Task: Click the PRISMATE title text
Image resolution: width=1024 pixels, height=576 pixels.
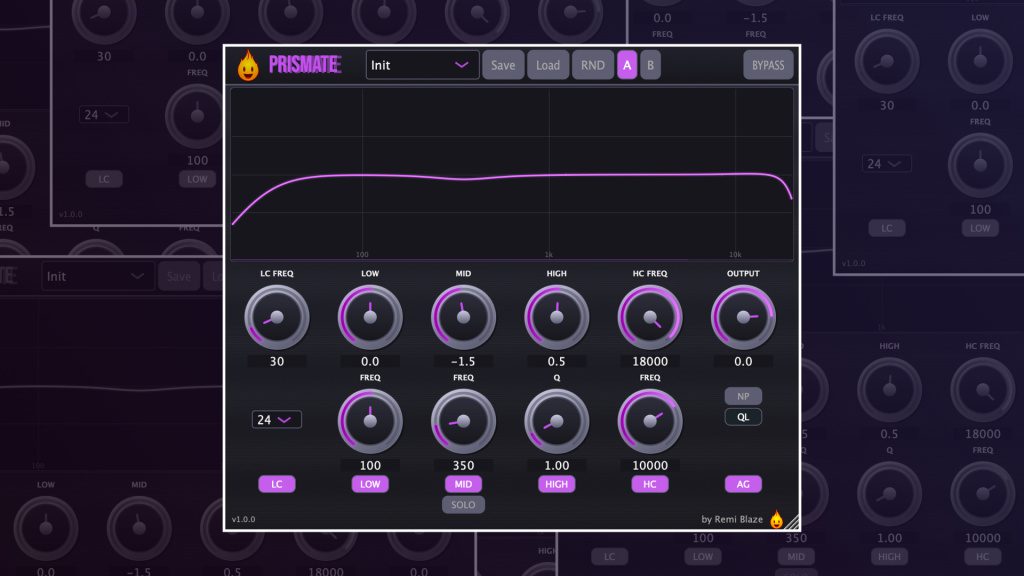Action: [305, 65]
